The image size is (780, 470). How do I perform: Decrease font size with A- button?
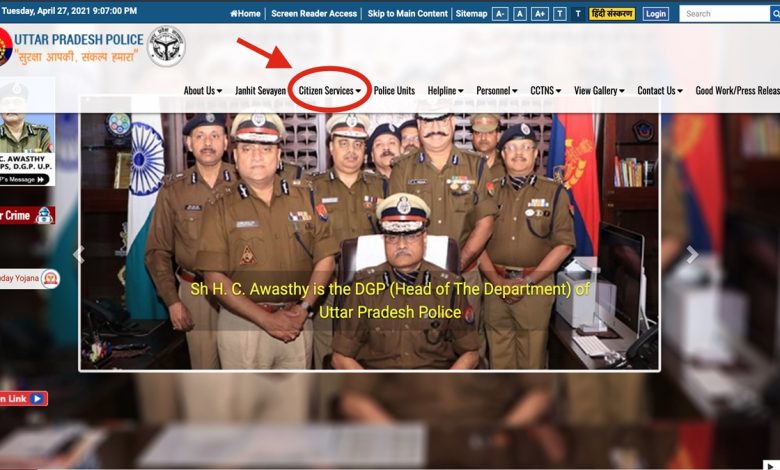500,14
